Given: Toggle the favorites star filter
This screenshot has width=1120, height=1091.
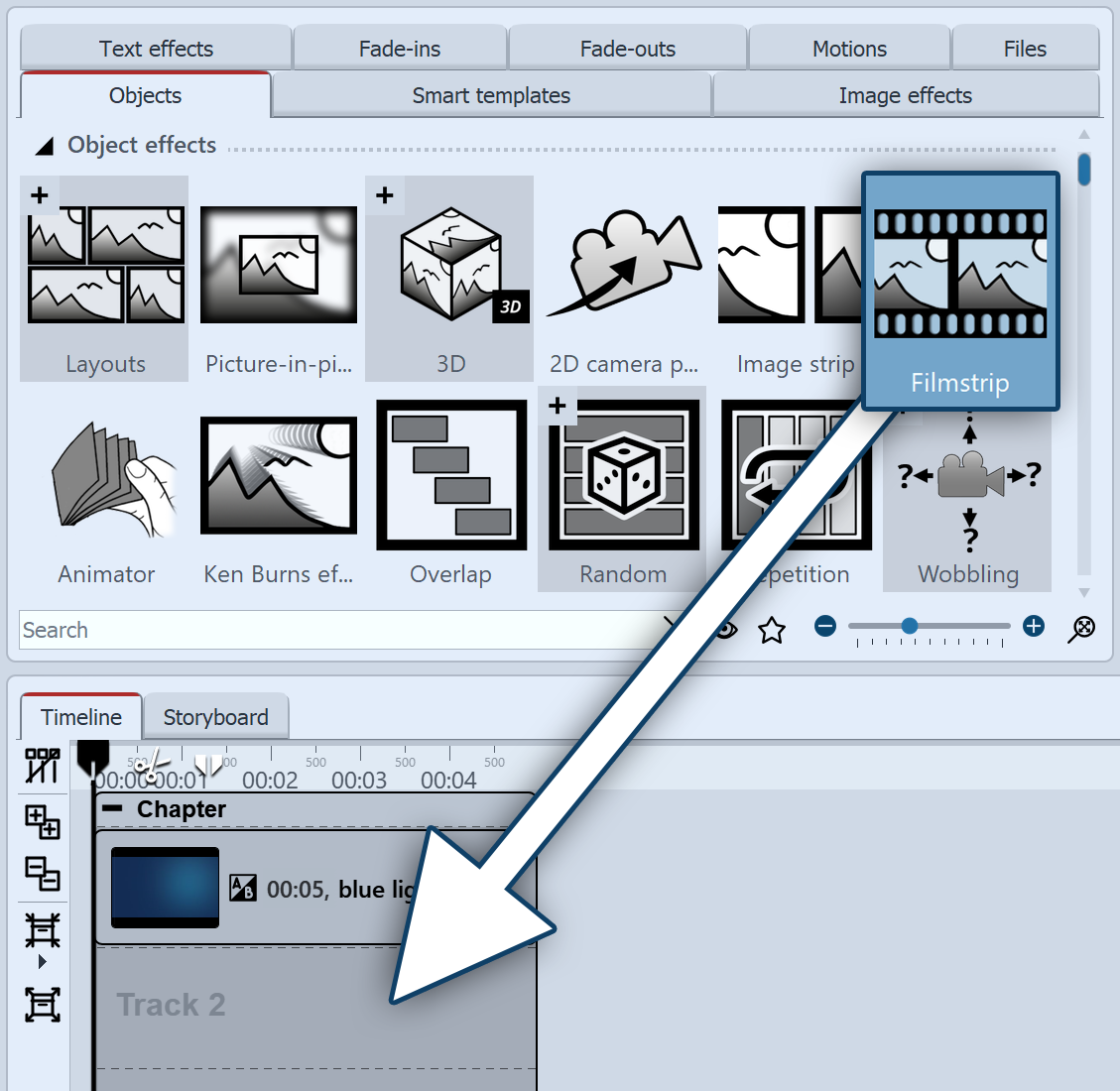Looking at the screenshot, I should tap(772, 629).
